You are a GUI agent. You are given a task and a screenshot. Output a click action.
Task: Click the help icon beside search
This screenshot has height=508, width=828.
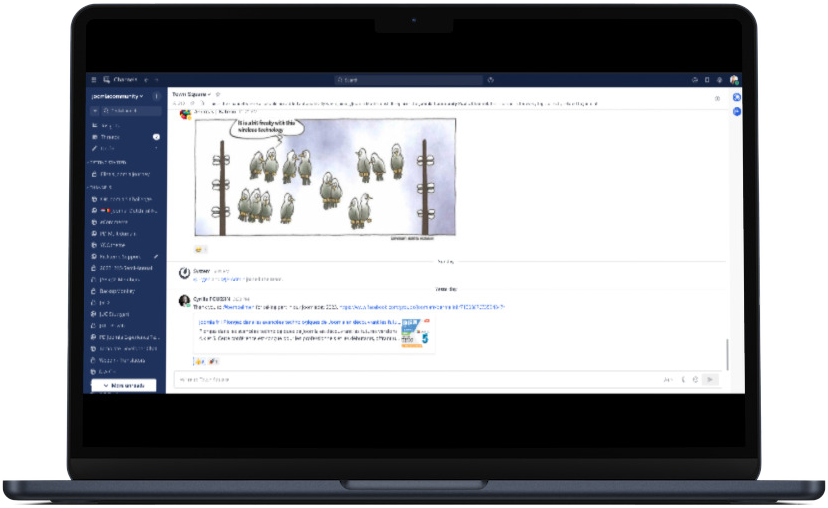pyautogui.click(x=490, y=80)
